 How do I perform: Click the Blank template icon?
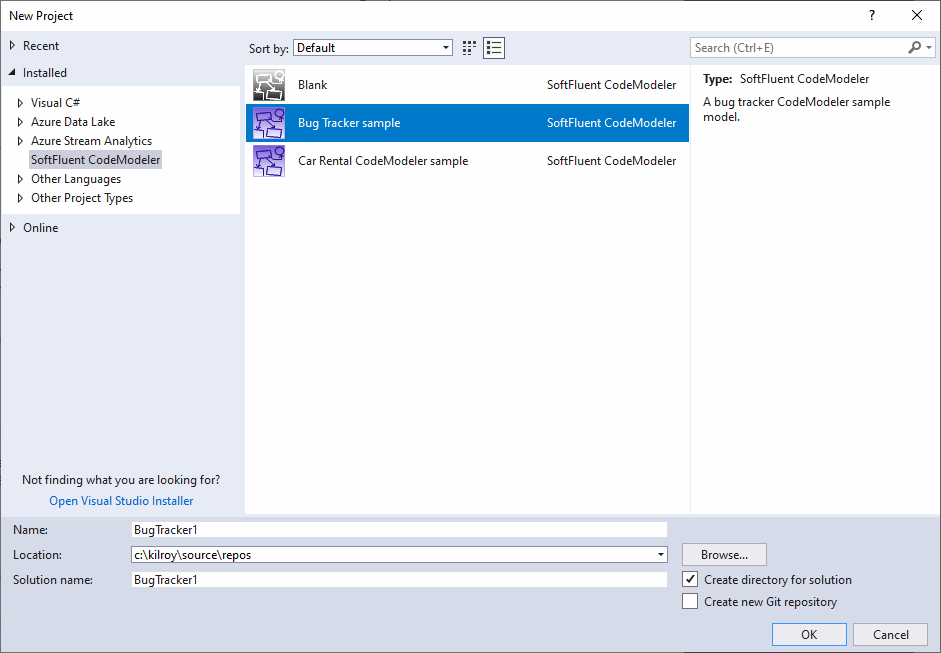pyautogui.click(x=269, y=85)
